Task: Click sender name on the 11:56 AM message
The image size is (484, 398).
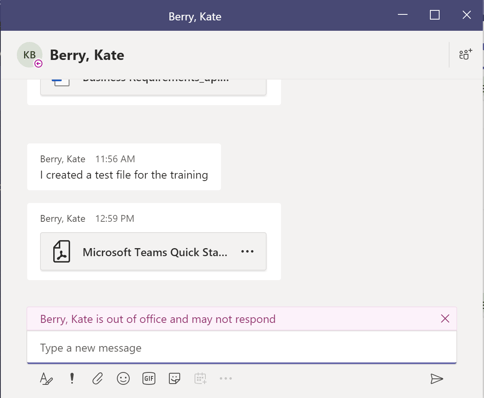Action: 63,159
